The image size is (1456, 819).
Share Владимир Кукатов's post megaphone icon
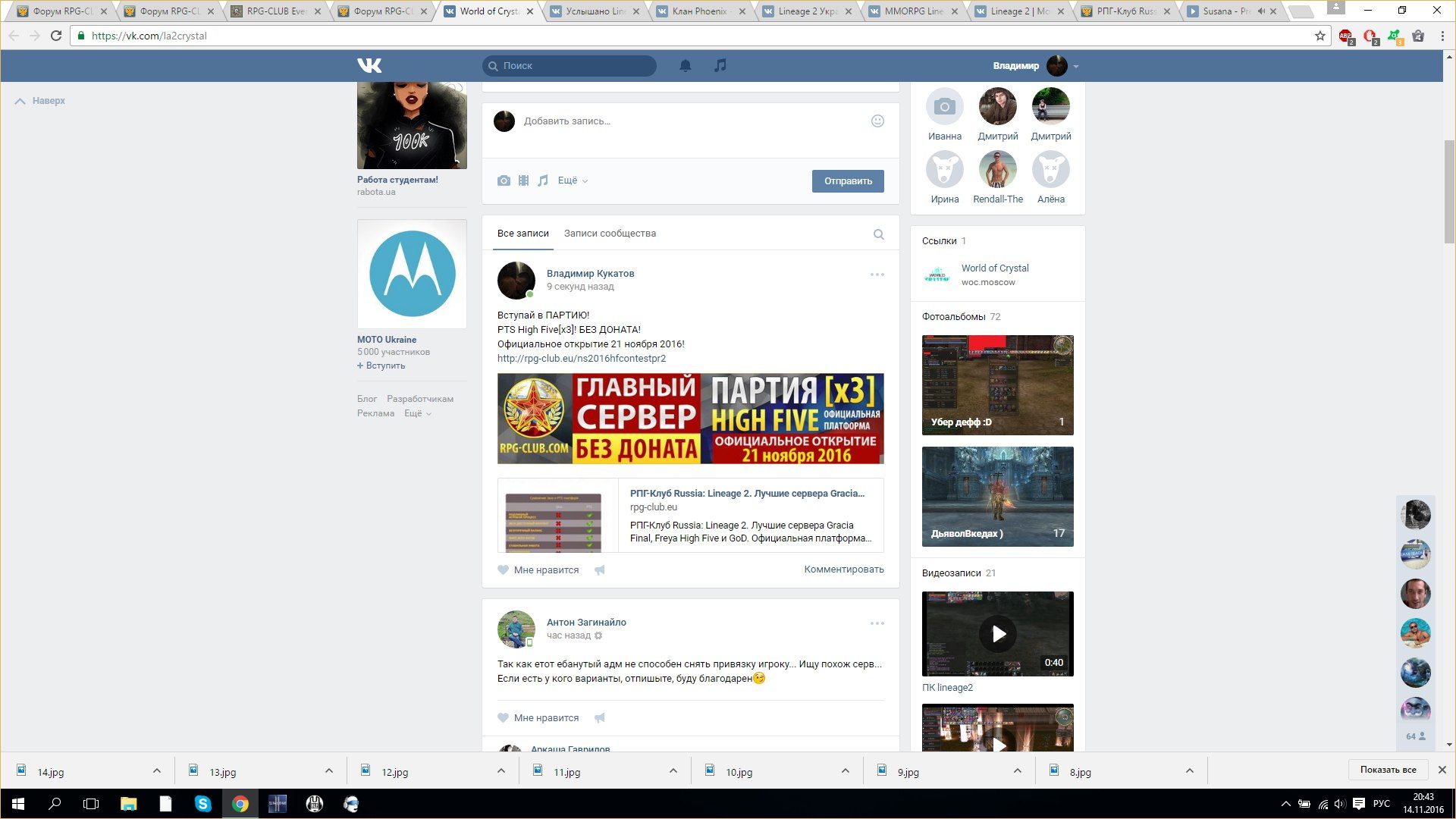(599, 570)
